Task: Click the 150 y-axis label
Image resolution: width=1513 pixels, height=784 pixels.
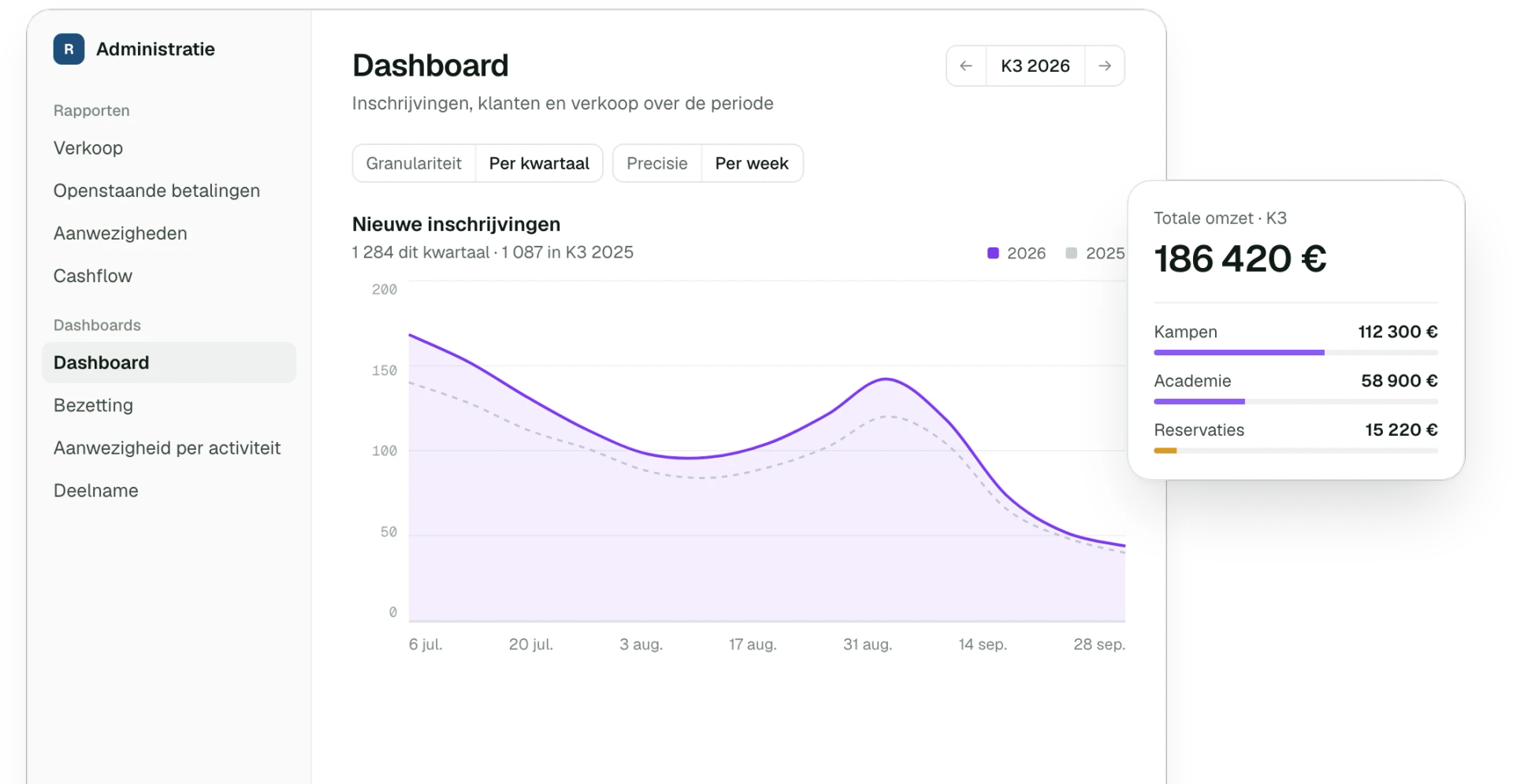Action: coord(385,370)
